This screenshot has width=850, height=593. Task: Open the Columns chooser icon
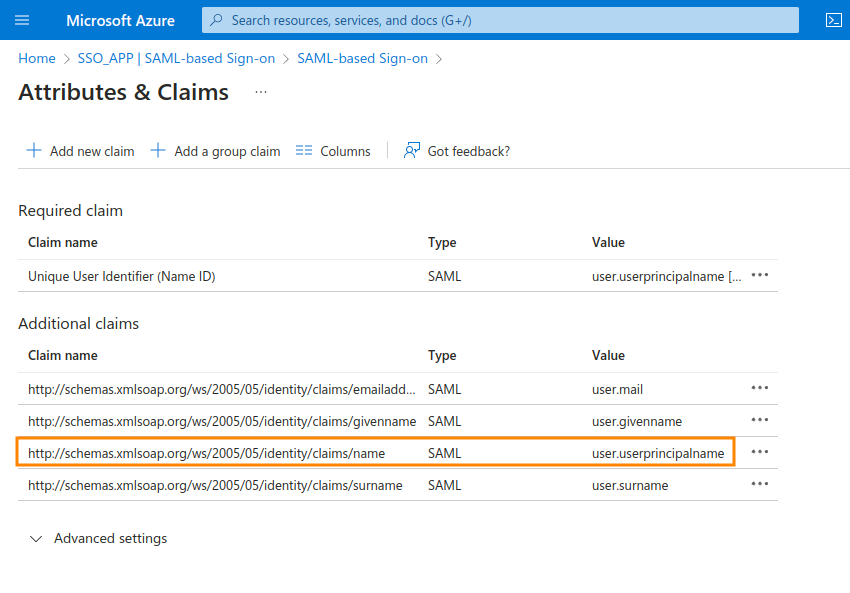point(304,151)
